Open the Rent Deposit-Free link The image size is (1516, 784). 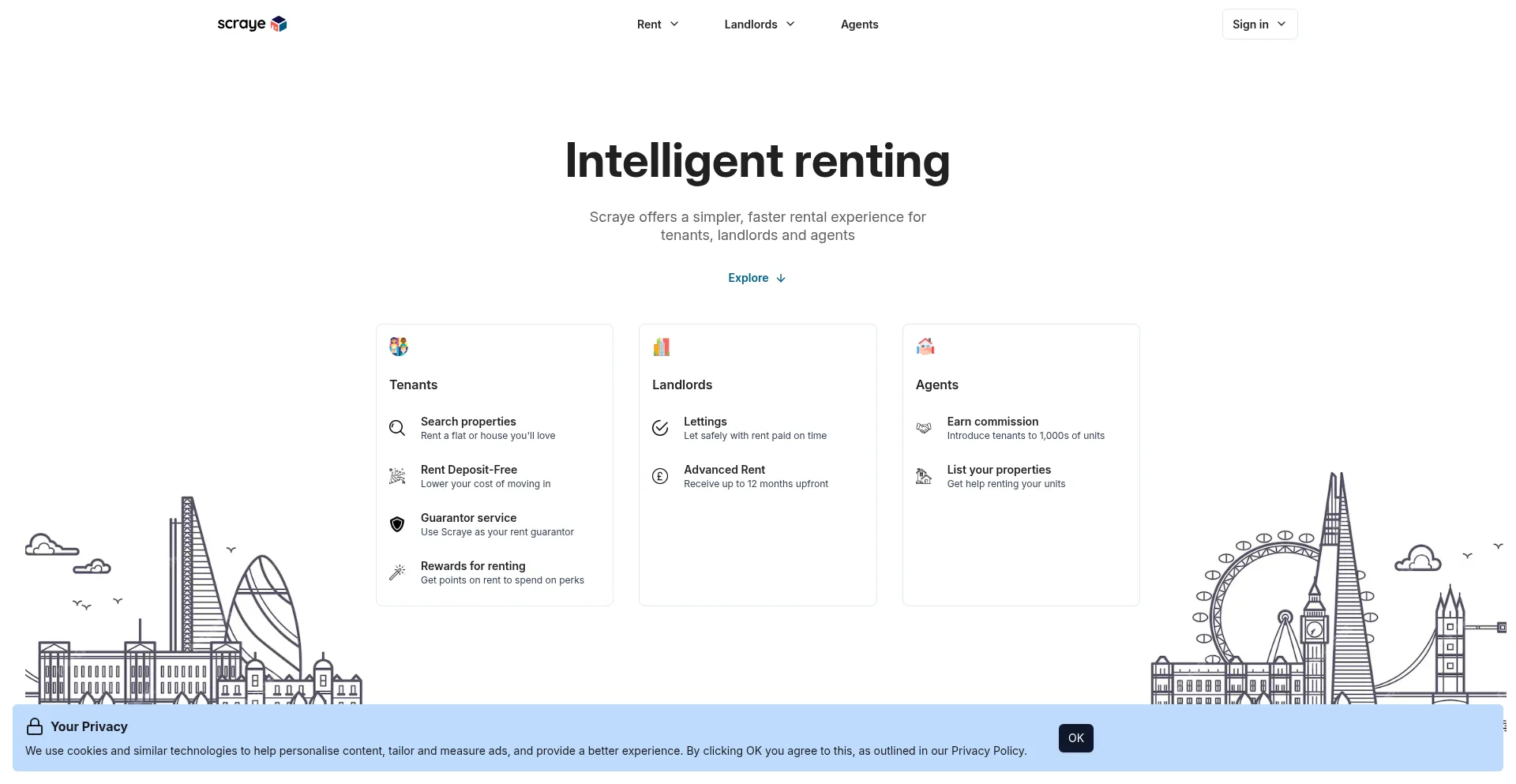tap(469, 470)
